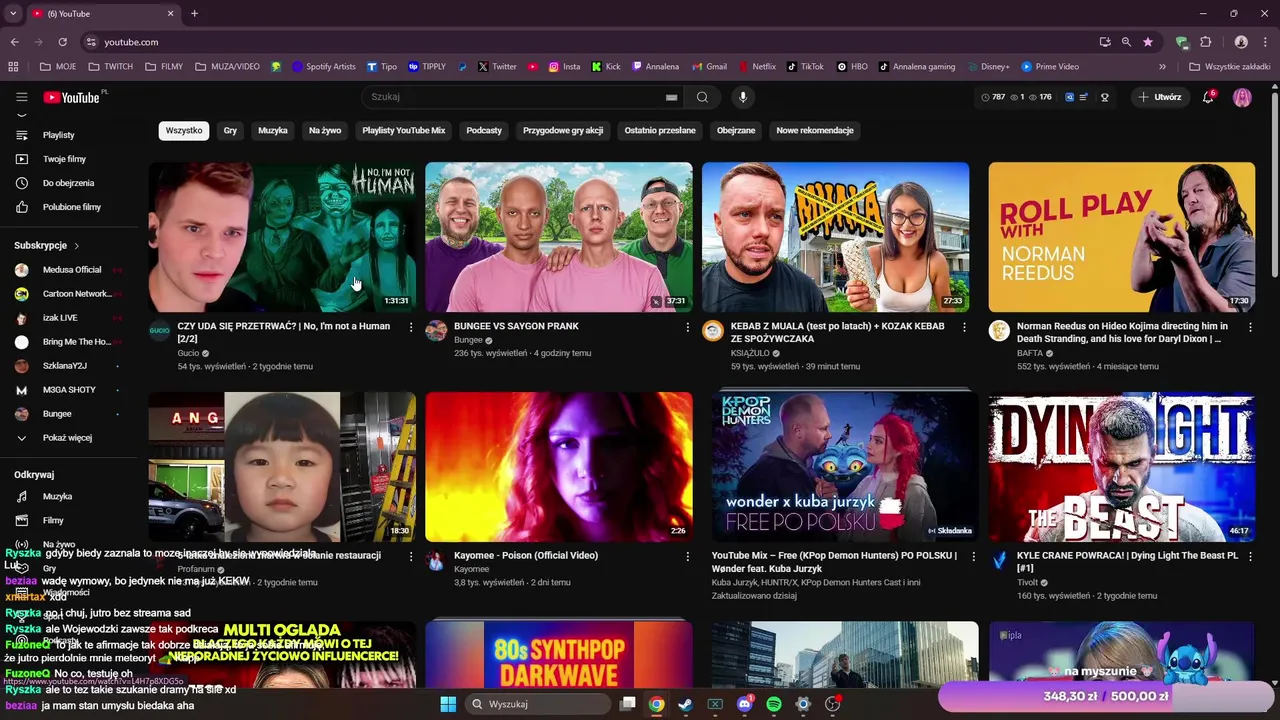
Task: Open the Netflix bookmark
Action: pos(758,67)
